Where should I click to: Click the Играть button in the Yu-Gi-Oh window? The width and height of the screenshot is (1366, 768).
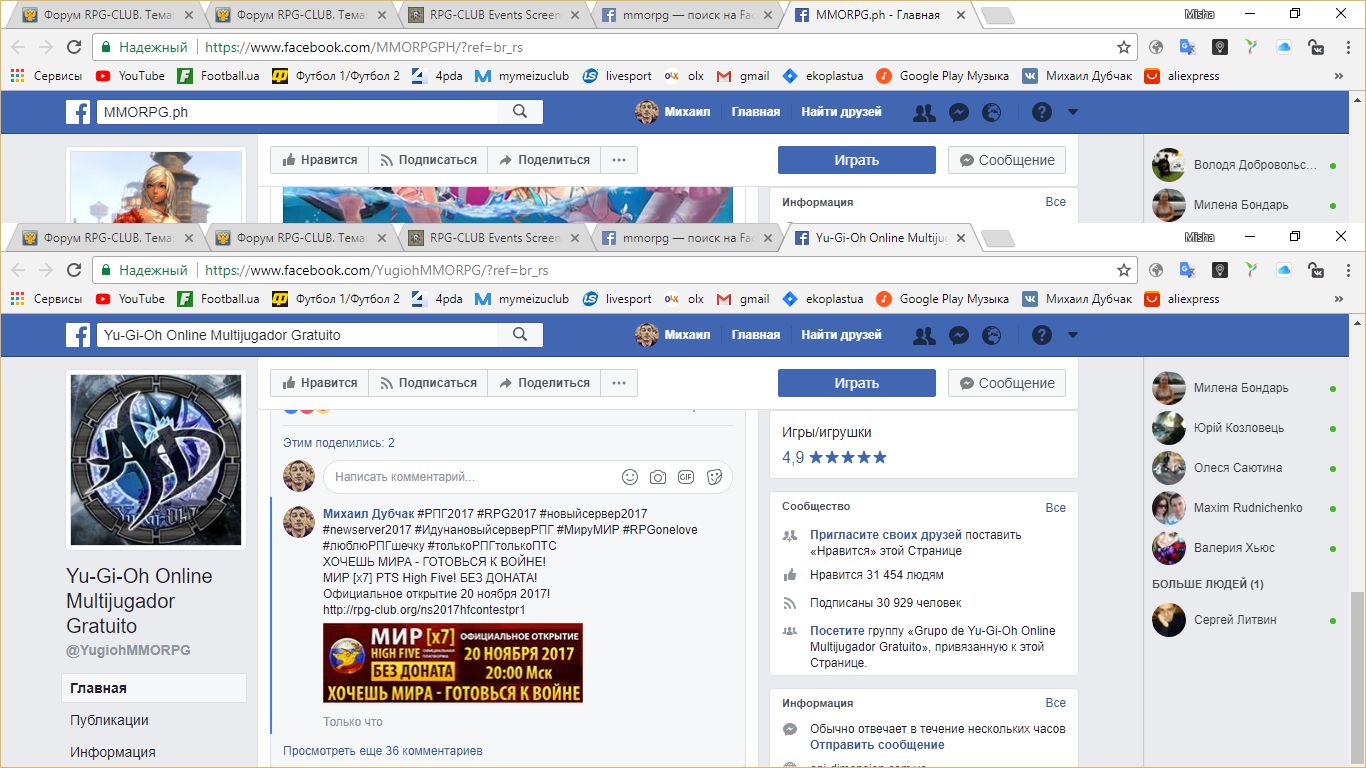click(x=857, y=383)
